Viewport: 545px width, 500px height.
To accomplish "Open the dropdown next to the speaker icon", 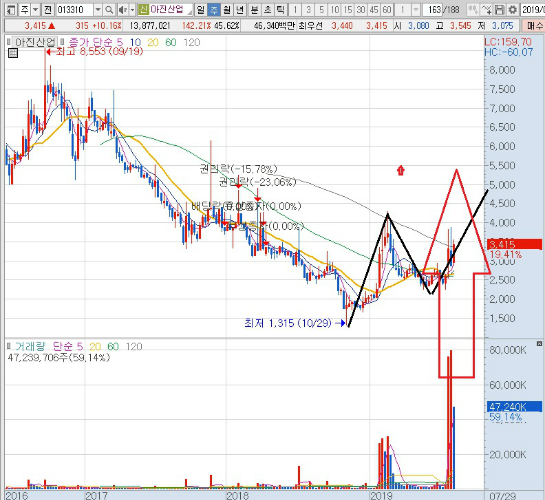I will pyautogui.click(x=132, y=10).
